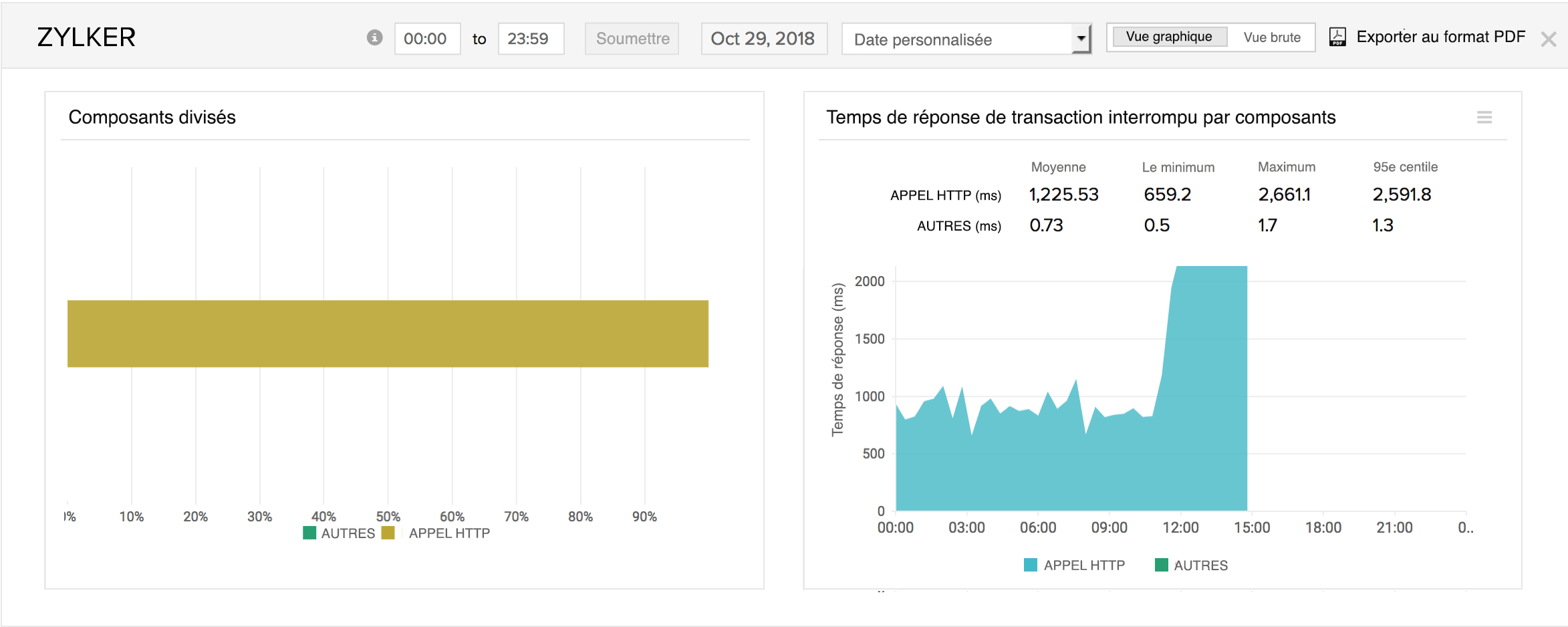The image size is (1568, 627).
Task: Click the green AUTRES legend swatch
Action: coord(309,533)
